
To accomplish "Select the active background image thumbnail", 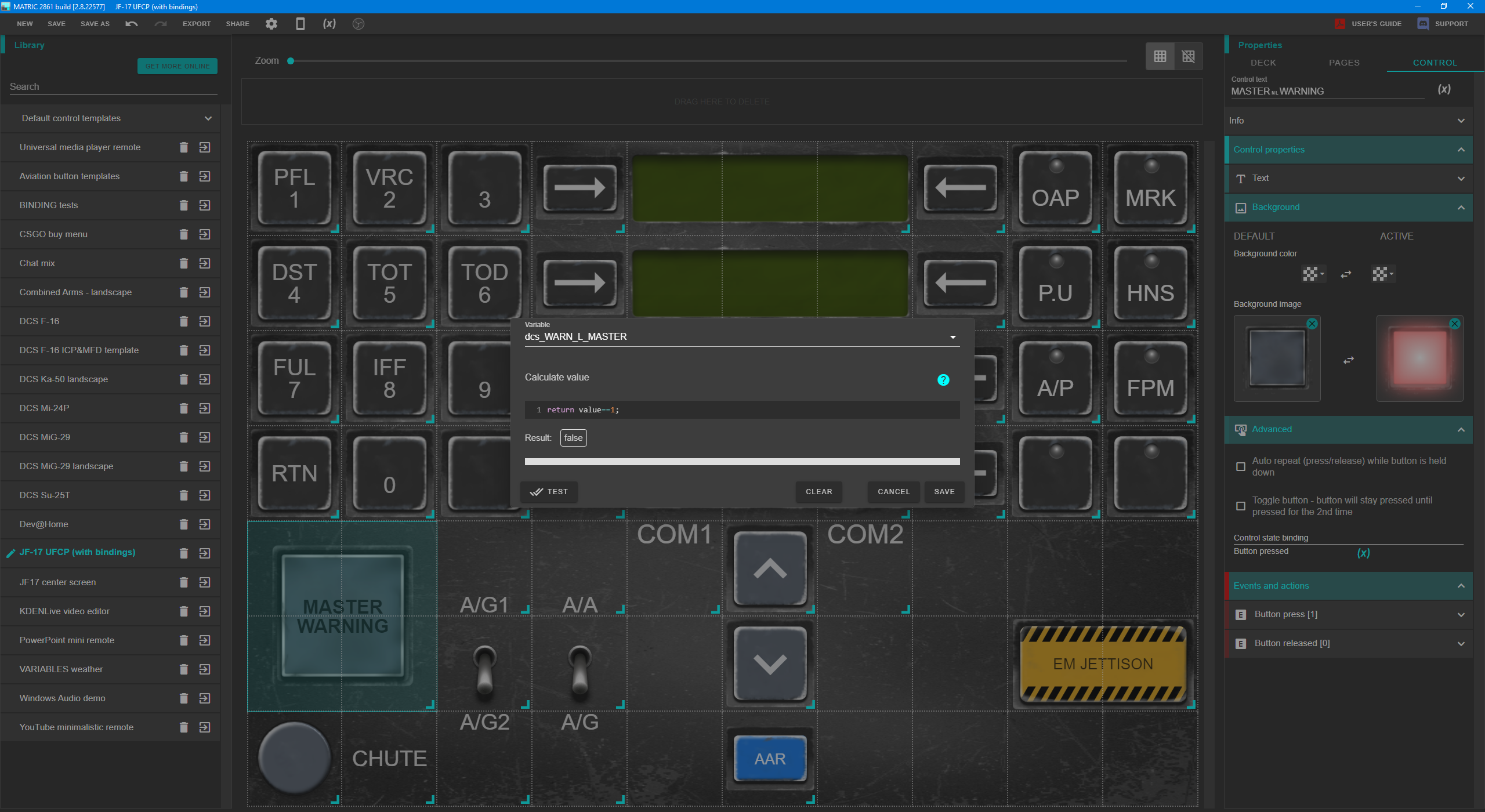I will (1419, 358).
